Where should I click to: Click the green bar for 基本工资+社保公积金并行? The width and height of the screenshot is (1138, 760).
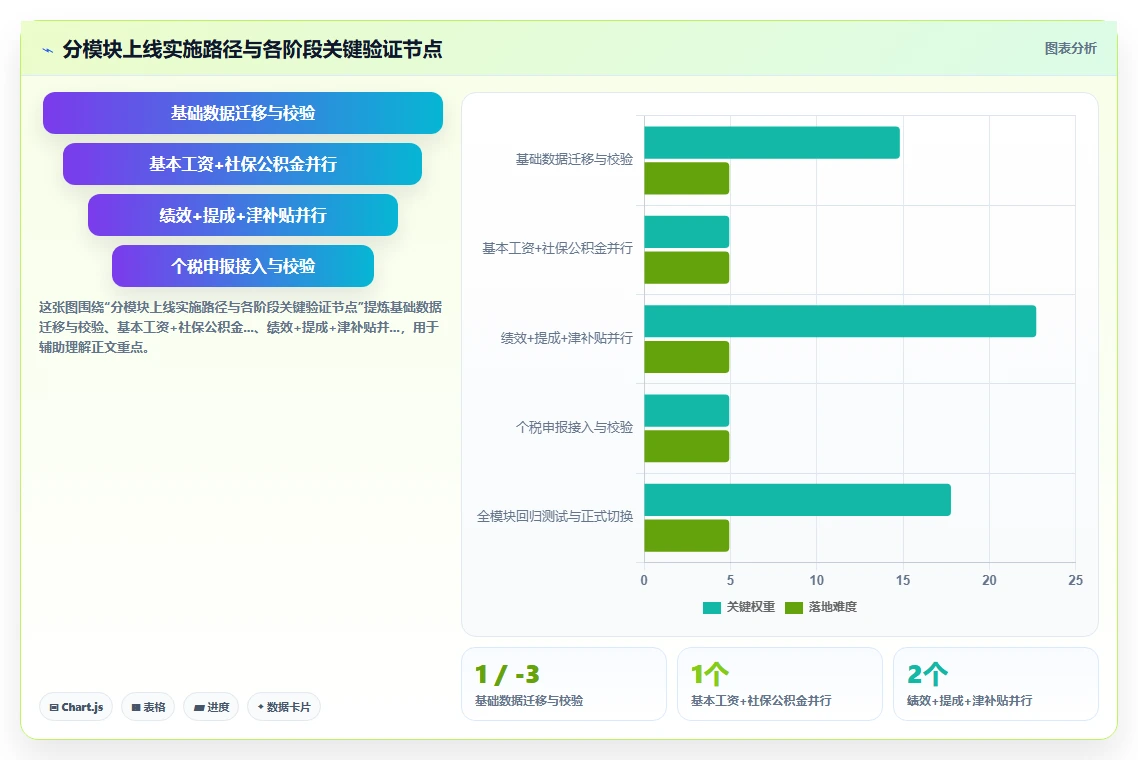687,267
